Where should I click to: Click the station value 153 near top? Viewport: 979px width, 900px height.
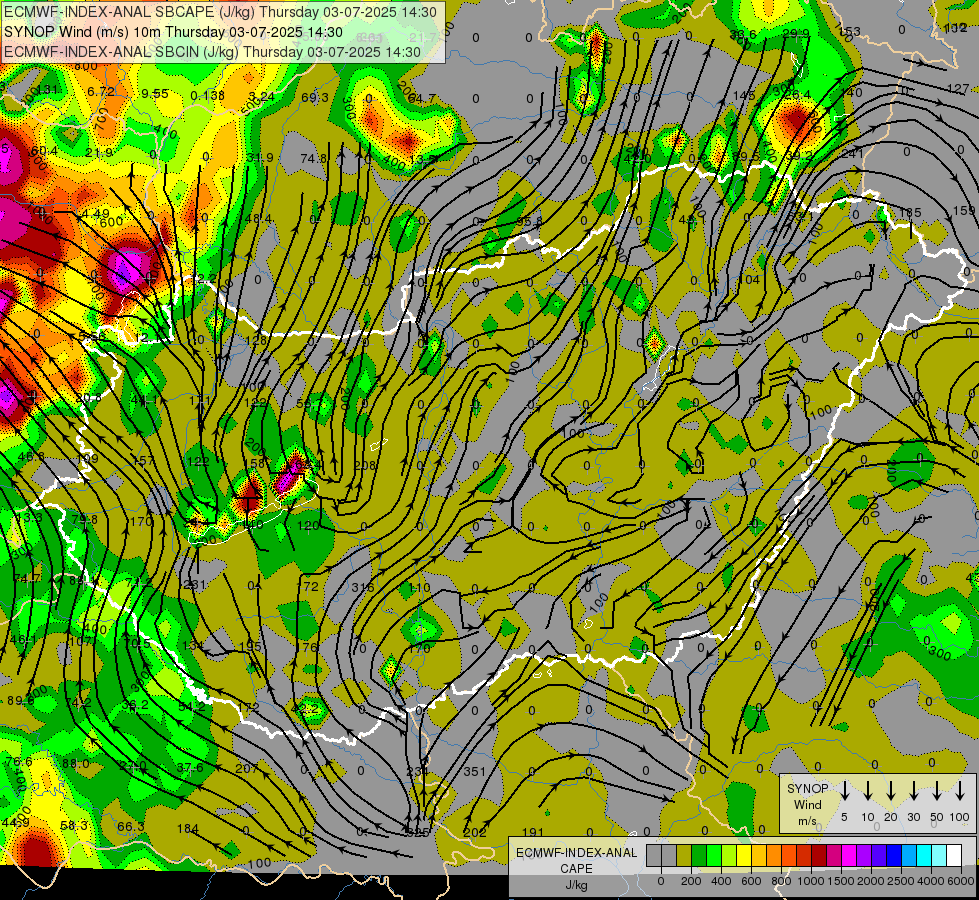[x=850, y=32]
